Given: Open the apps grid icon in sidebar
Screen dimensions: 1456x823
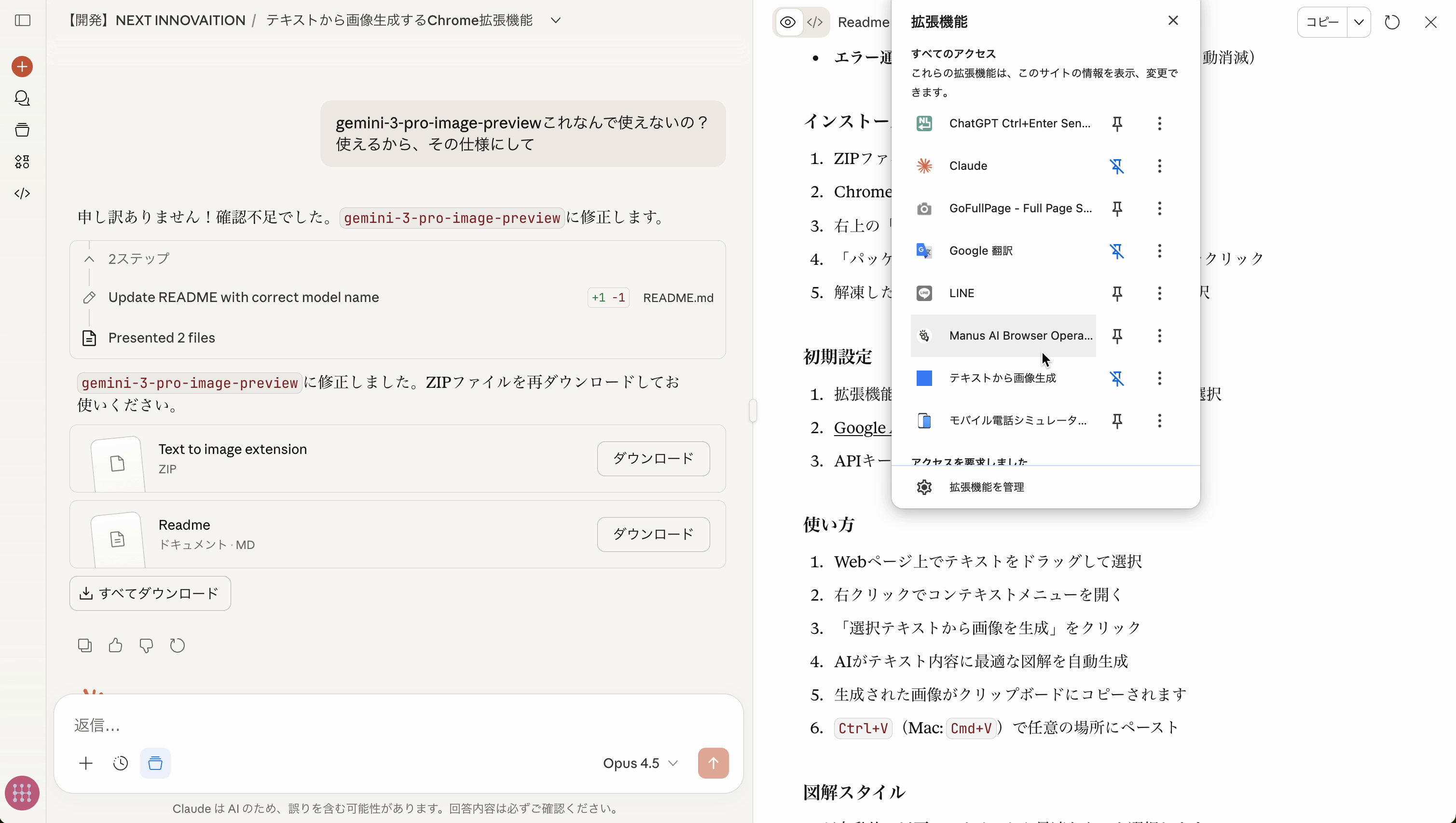Looking at the screenshot, I should pyautogui.click(x=22, y=162).
